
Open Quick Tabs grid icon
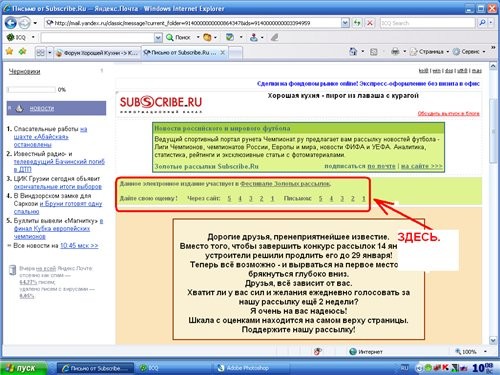click(40, 52)
